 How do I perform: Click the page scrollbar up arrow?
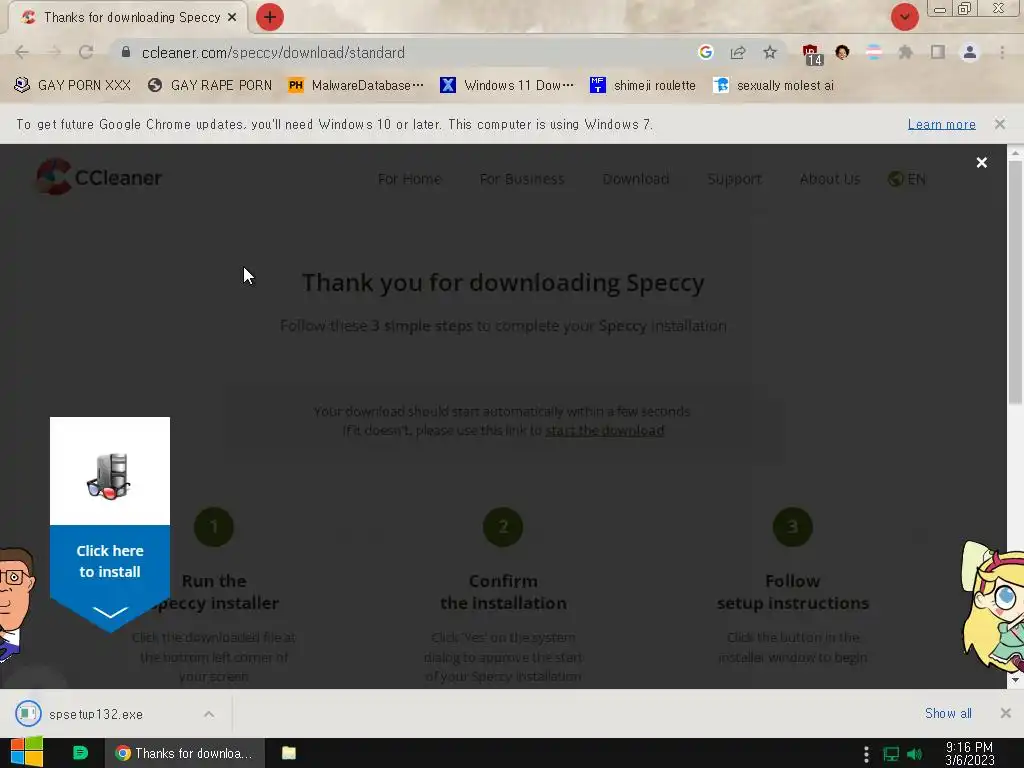click(1015, 153)
